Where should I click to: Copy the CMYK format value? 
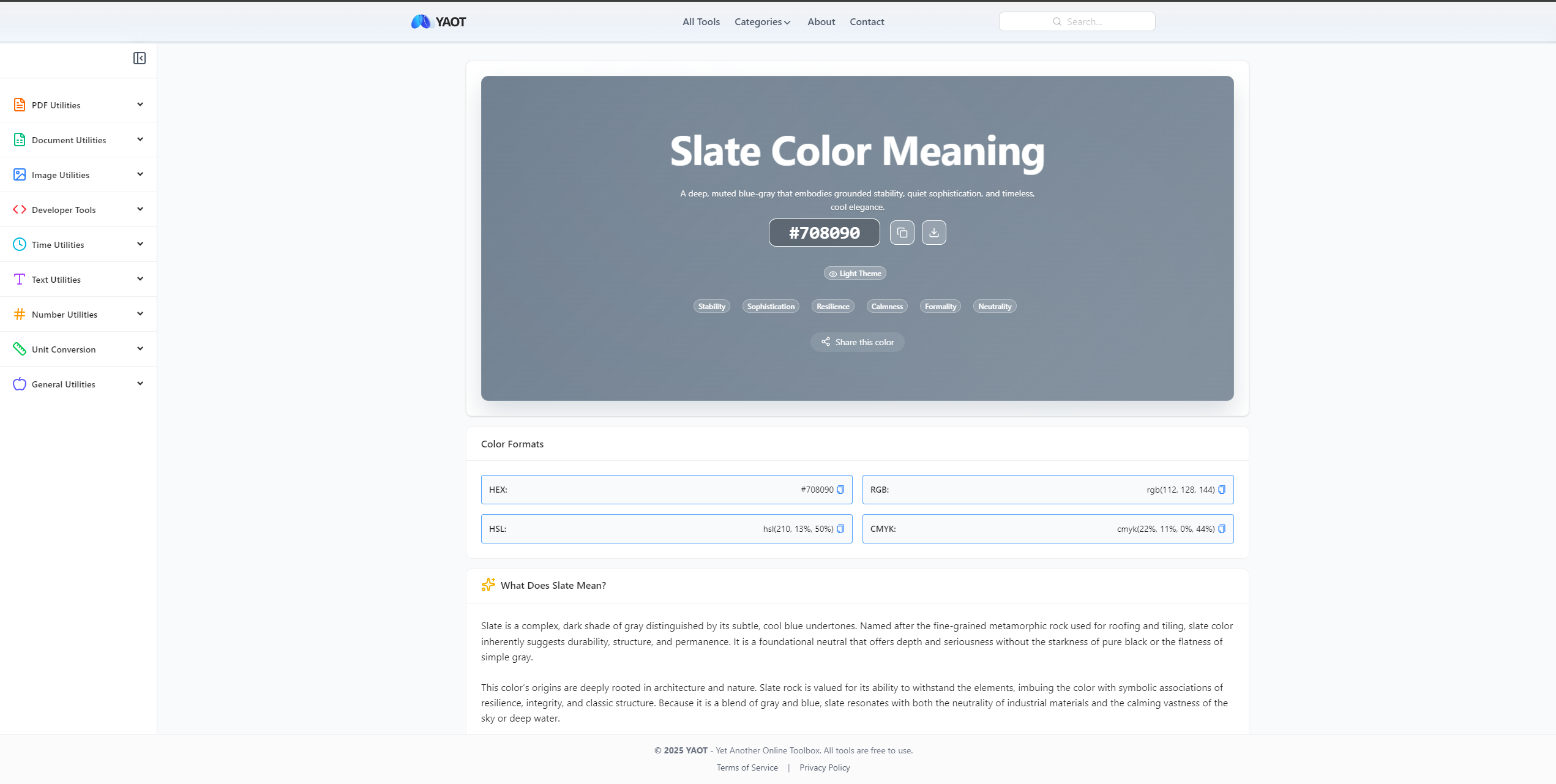tap(1222, 529)
